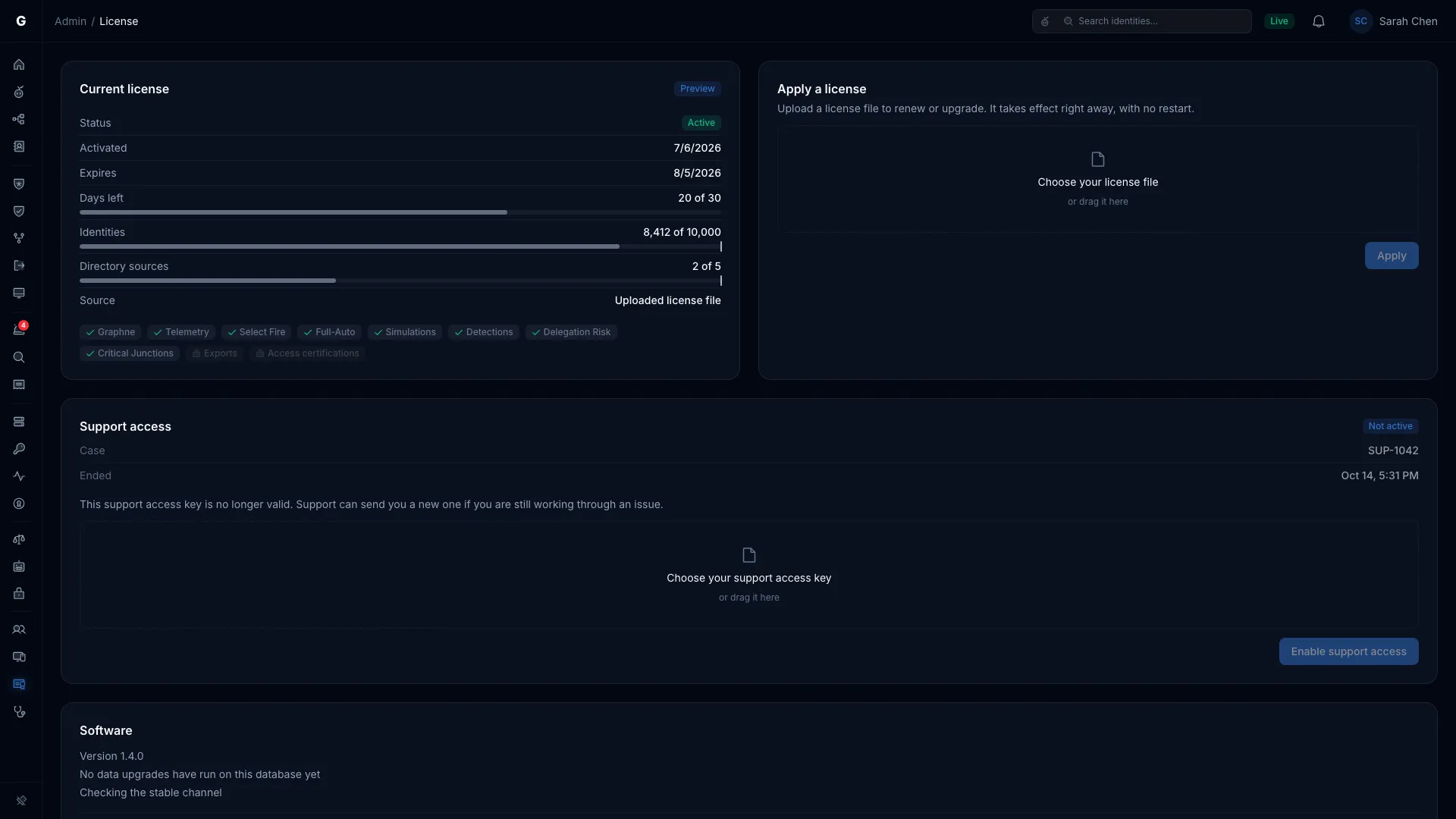Click the magnifier search icon in sidebar

click(19, 358)
